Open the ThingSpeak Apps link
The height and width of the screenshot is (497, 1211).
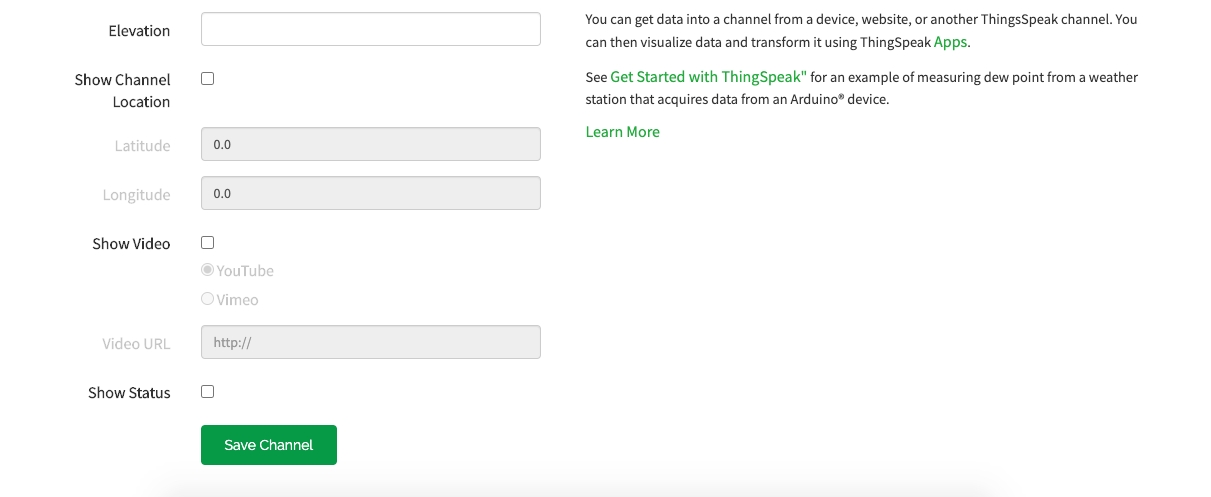point(950,43)
